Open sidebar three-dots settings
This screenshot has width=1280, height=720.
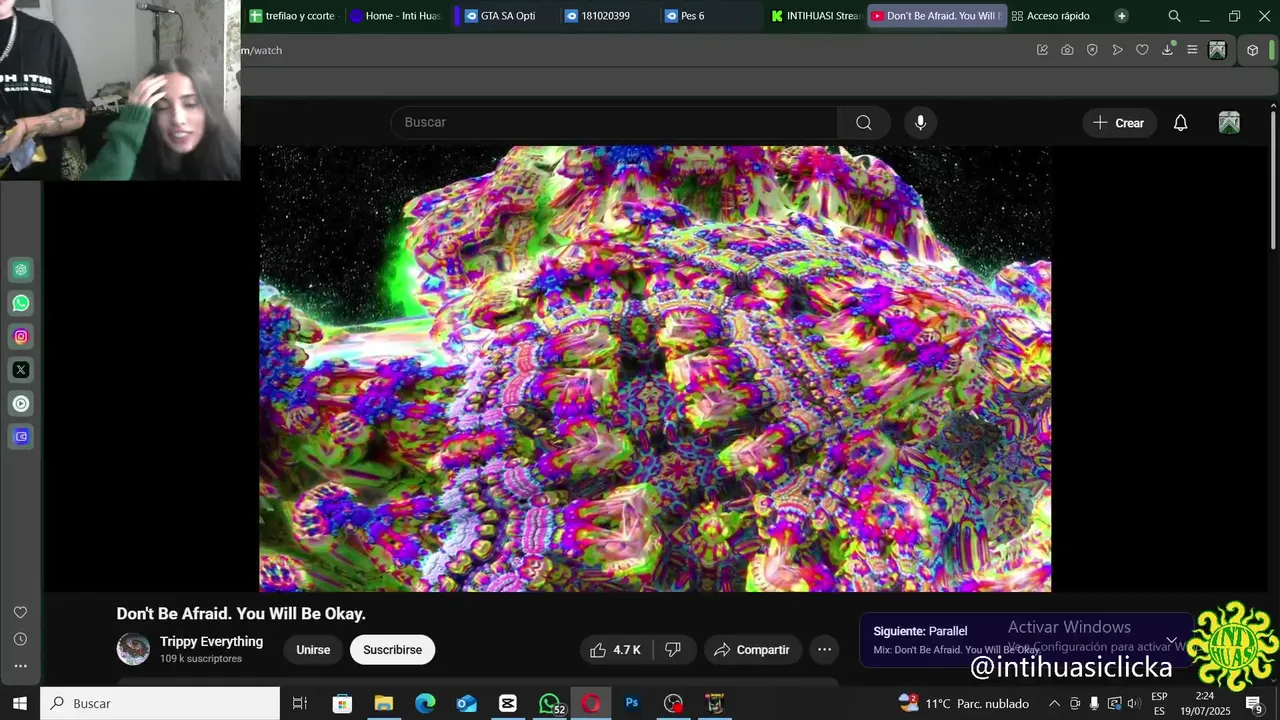coord(20,666)
